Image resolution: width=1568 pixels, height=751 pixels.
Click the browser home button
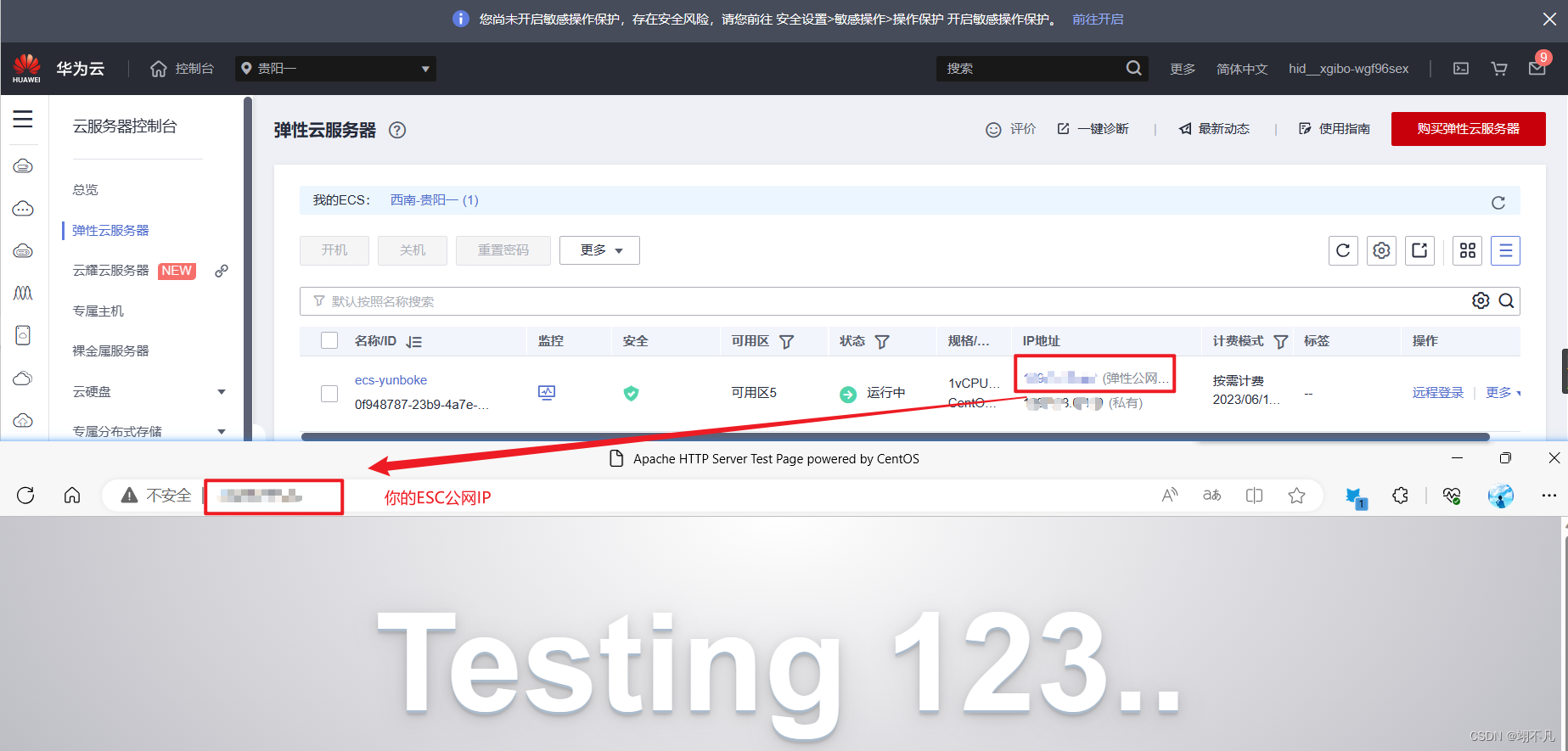[x=72, y=496]
